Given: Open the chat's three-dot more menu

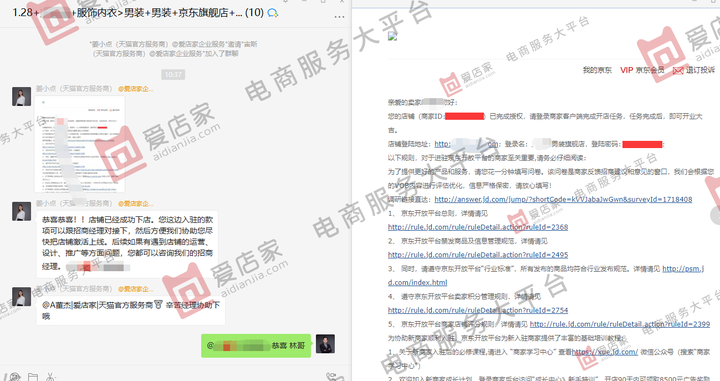Looking at the screenshot, I should tap(339, 17).
